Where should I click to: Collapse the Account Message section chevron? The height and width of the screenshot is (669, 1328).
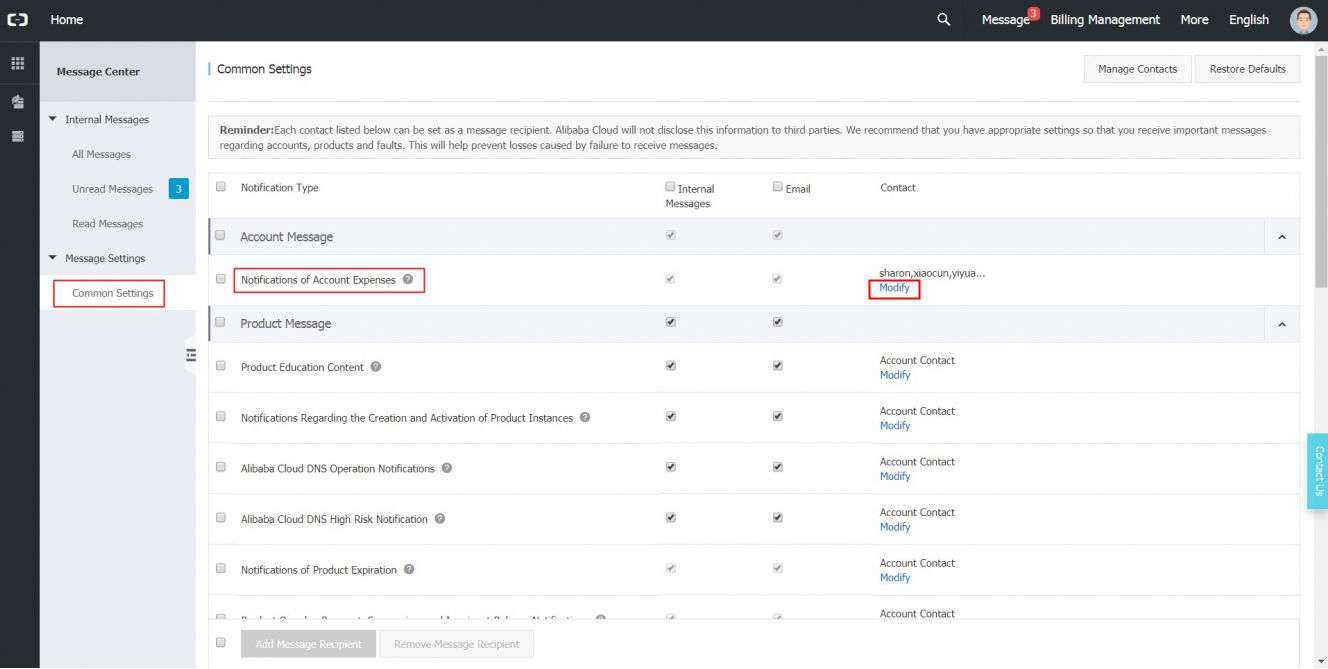tap(1282, 237)
